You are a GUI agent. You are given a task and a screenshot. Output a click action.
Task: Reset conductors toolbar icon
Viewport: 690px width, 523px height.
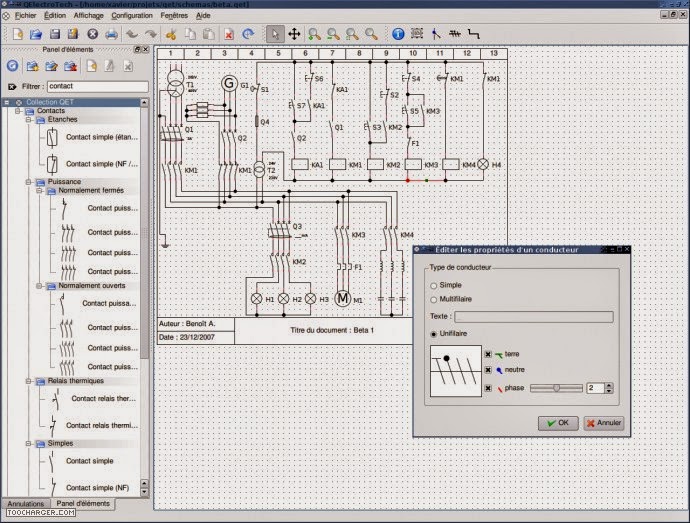455,33
